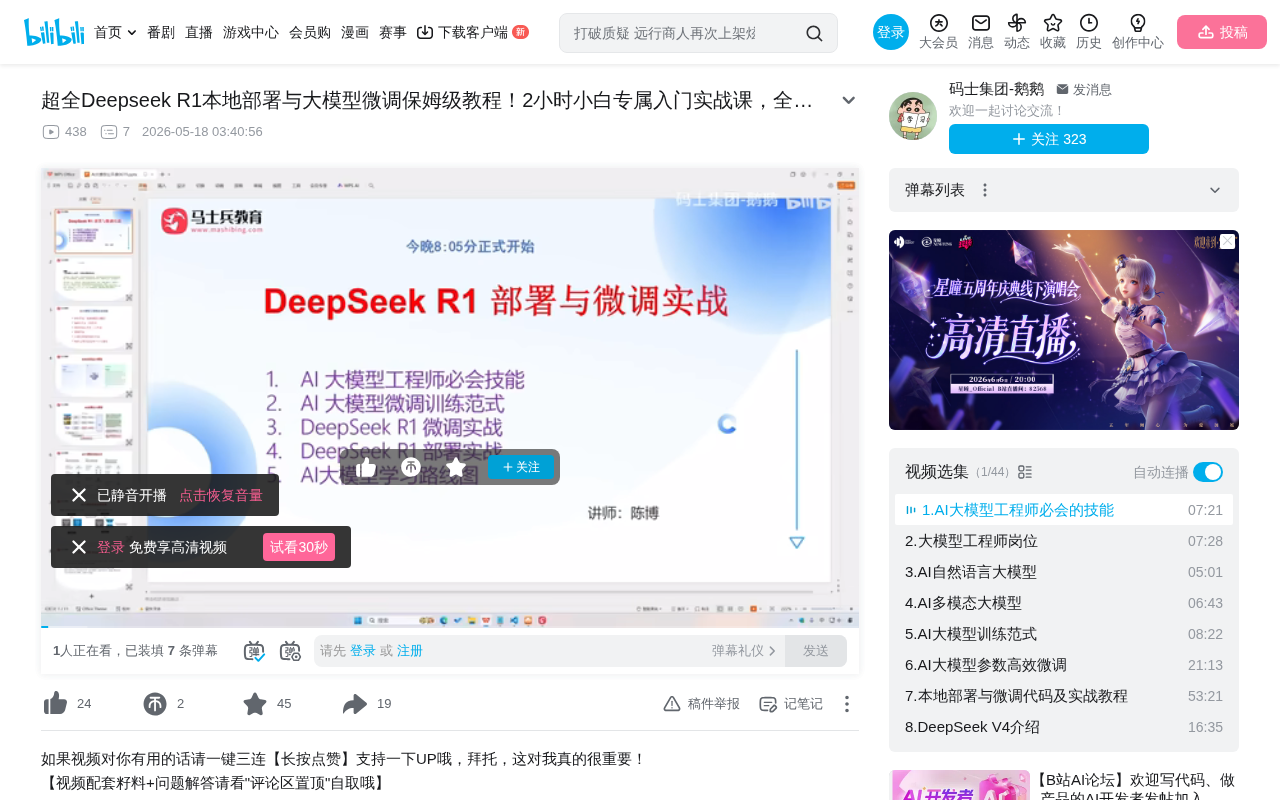
Task: Click the overlay 关注 button on the video
Action: [x=521, y=467]
